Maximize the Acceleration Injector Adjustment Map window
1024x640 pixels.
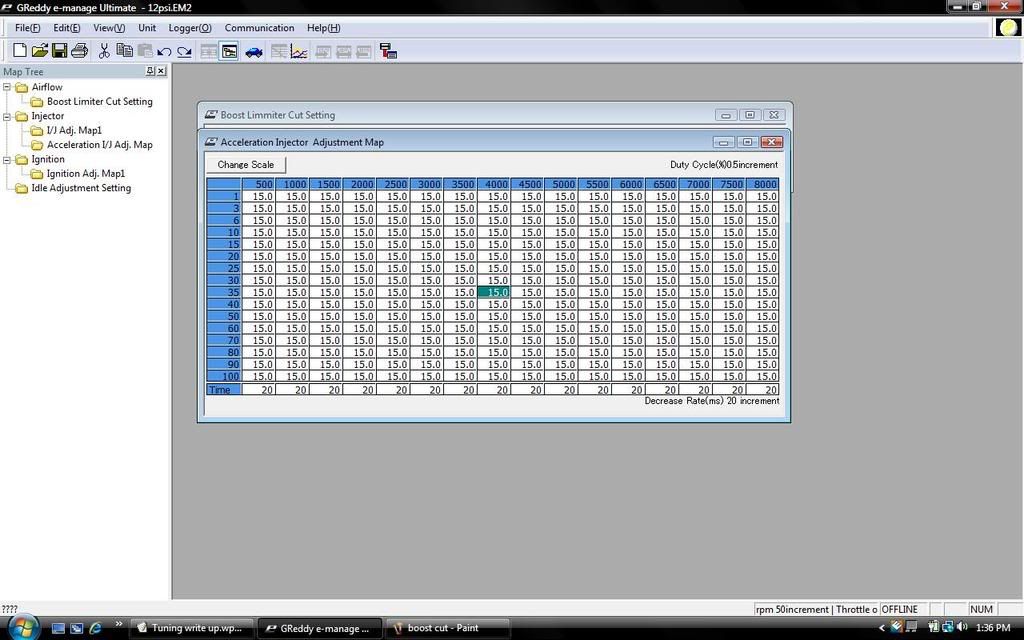[747, 142]
